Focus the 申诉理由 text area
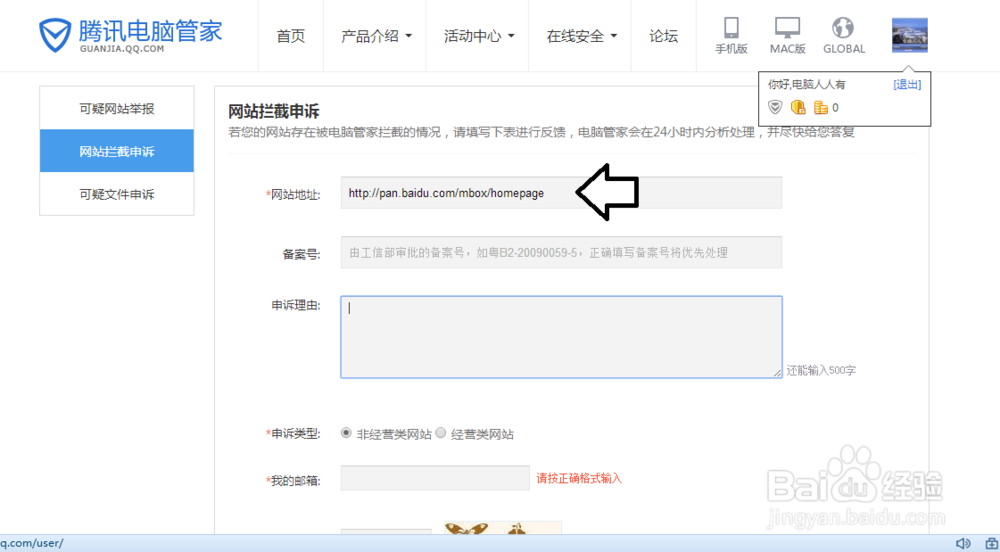This screenshot has height=552, width=1000. pos(561,337)
